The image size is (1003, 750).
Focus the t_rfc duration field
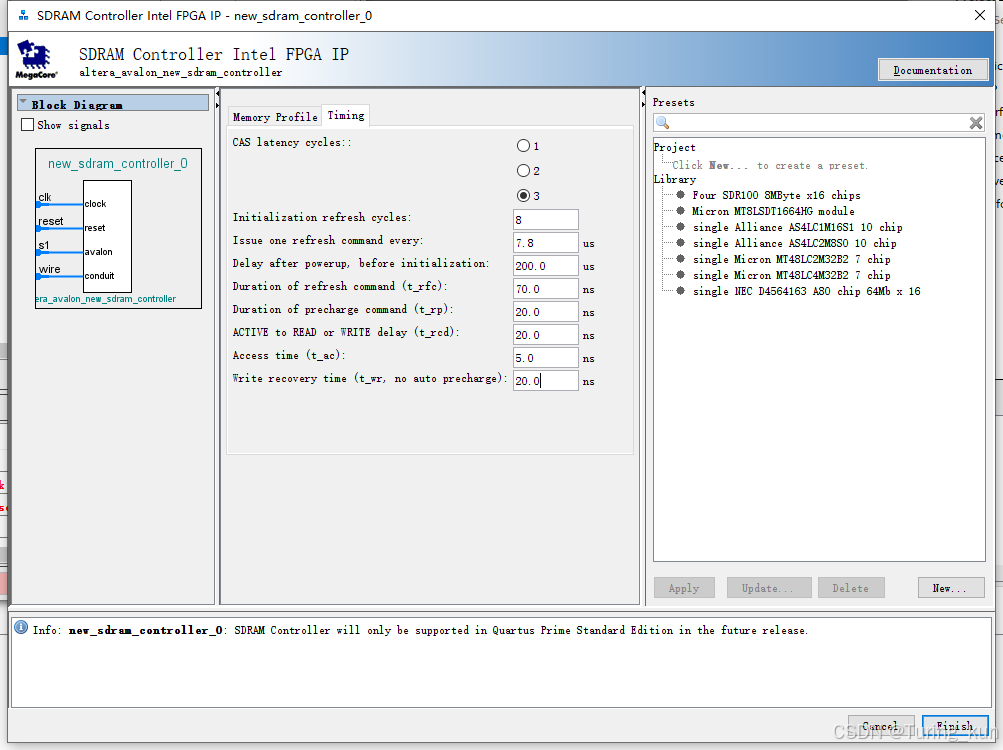(x=546, y=289)
